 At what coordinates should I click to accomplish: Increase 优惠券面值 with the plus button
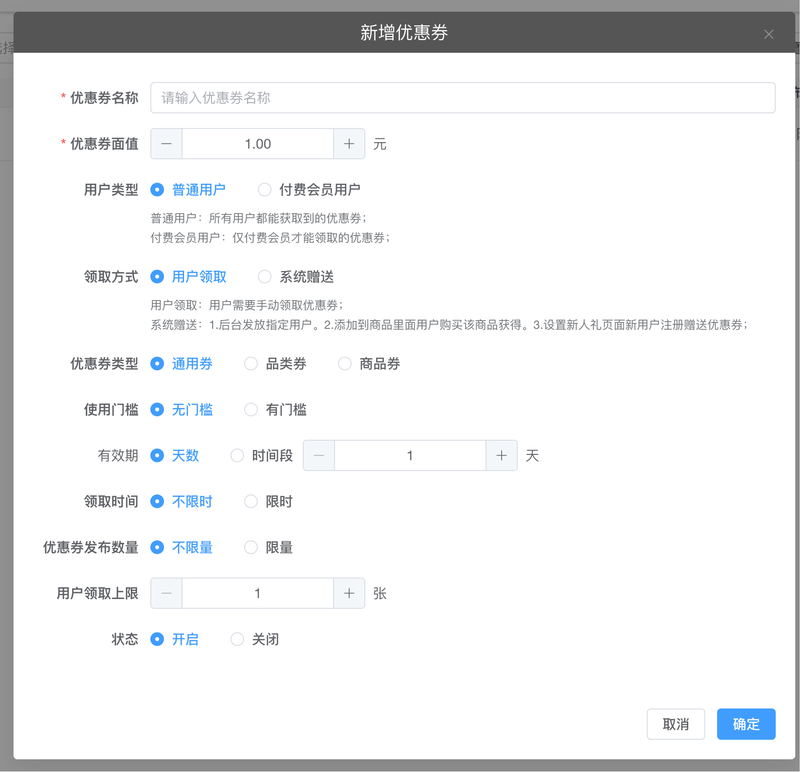pyautogui.click(x=349, y=144)
